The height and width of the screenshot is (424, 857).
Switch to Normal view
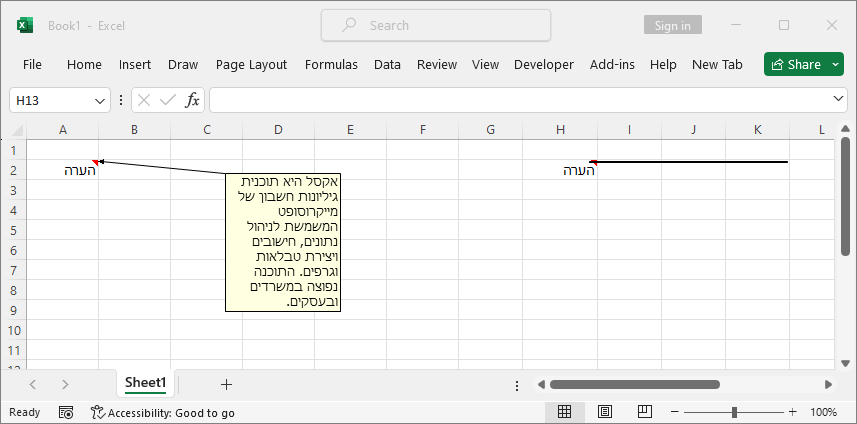(x=564, y=412)
